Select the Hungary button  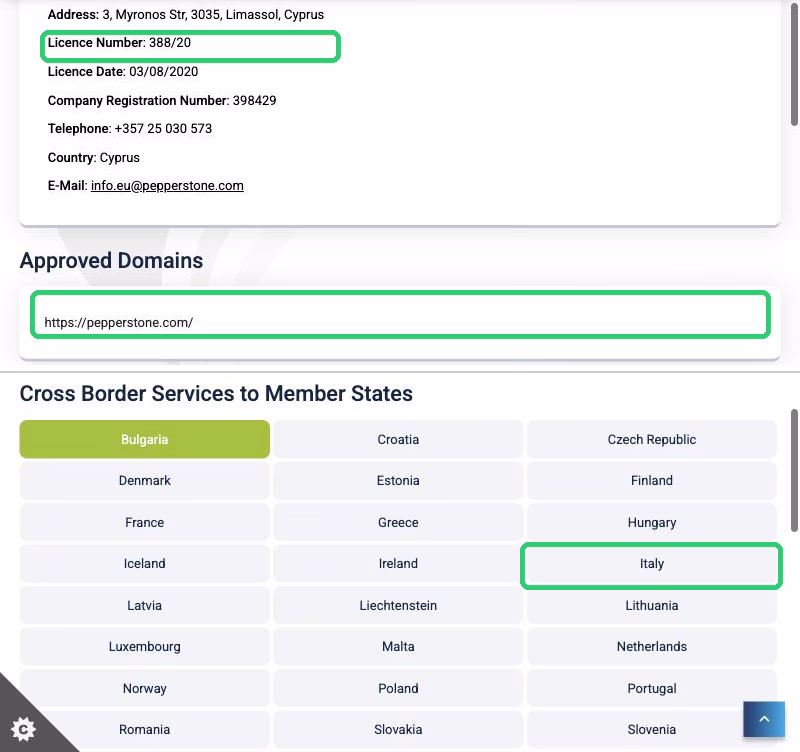pos(652,522)
